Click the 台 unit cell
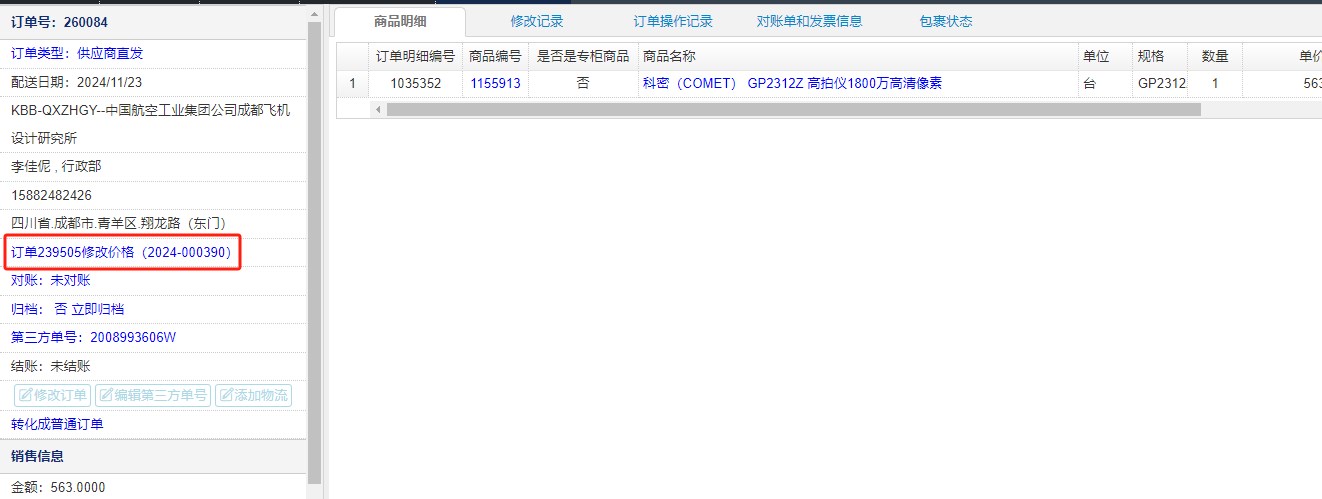Viewport: 1322px width, 499px height. coord(1105,84)
